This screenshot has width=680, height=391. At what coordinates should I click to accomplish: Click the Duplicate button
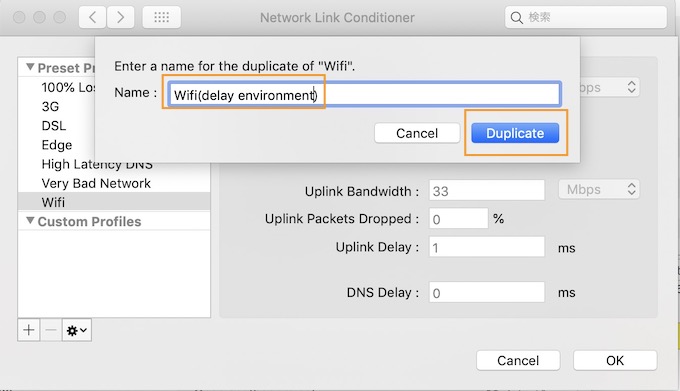(x=515, y=133)
